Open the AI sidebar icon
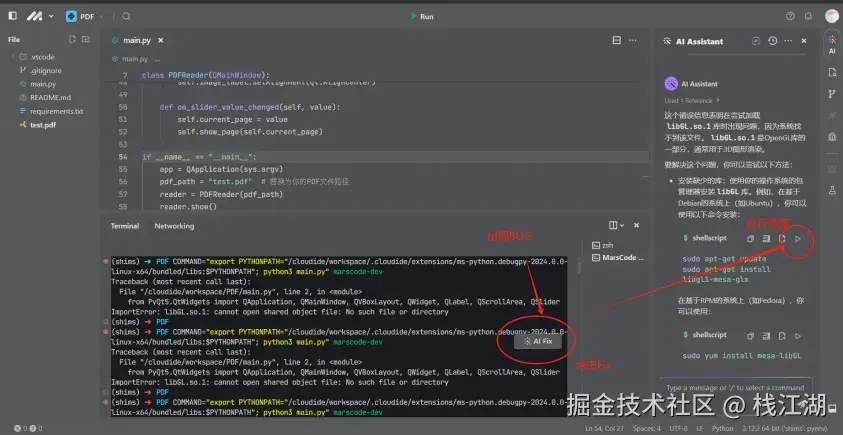The width and height of the screenshot is (843, 435). pos(832,44)
